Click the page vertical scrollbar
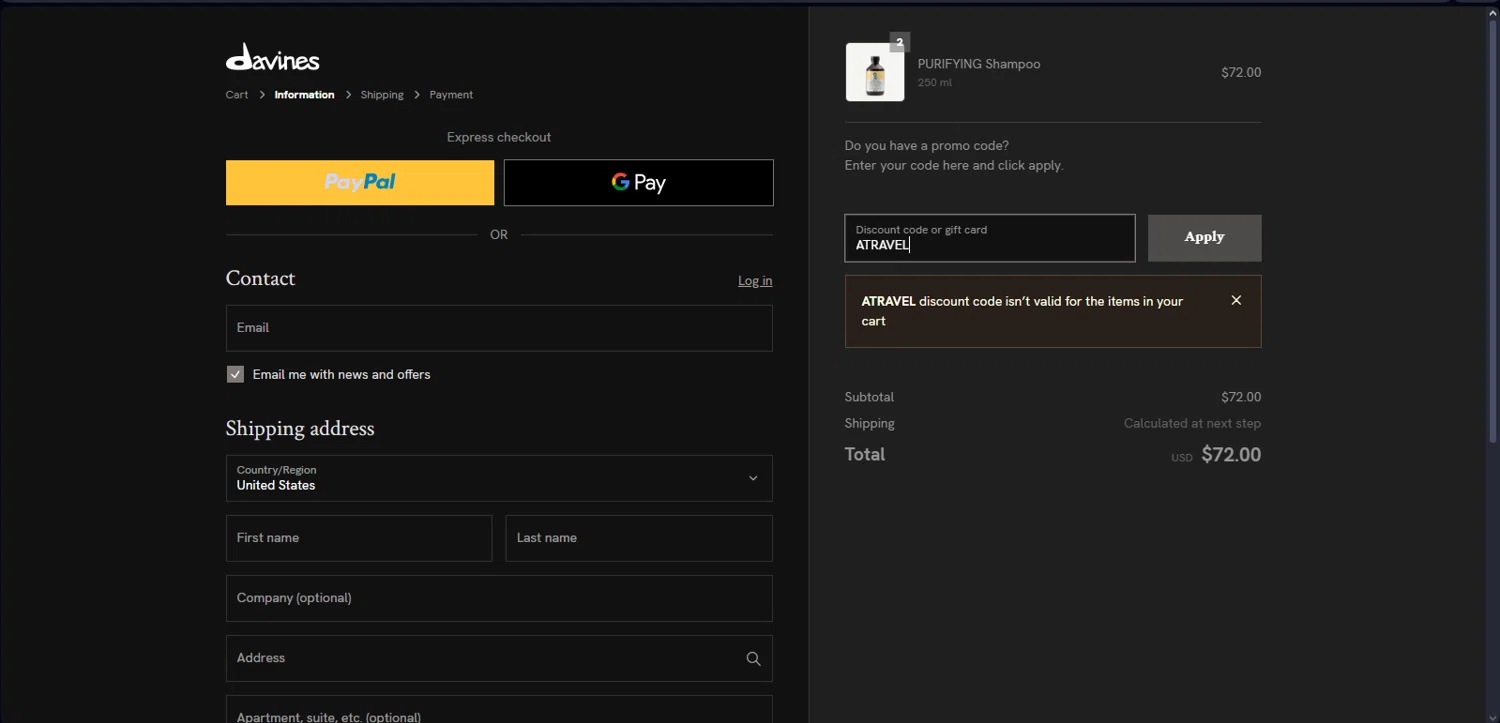1500x723 pixels. point(1493,230)
